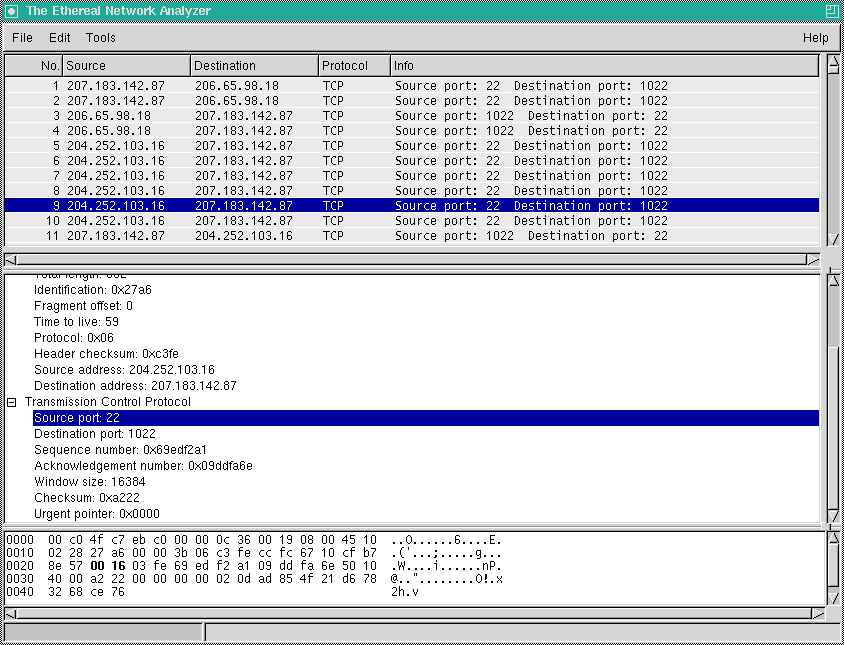Open the Tools menu
Screen dimensions: 844x645
99,38
